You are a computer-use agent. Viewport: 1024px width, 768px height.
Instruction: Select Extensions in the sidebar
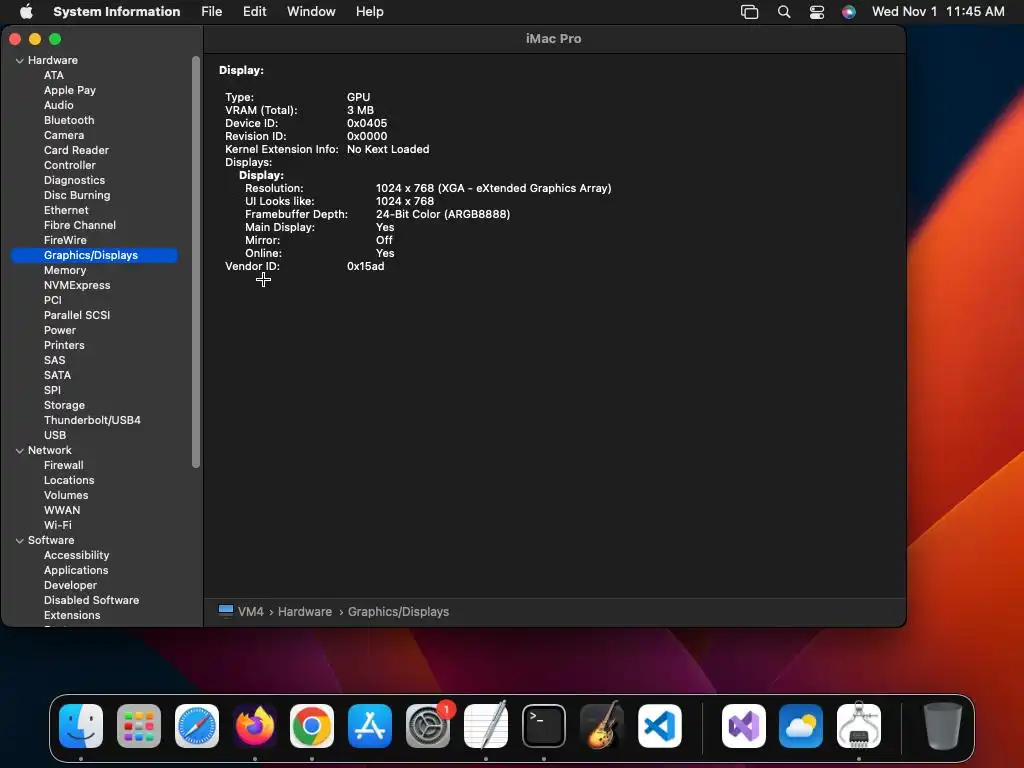tap(72, 616)
